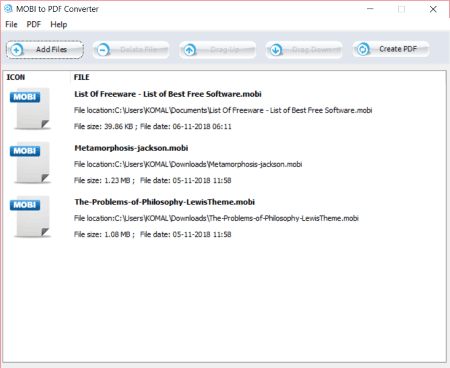Click the Create PDF refresh icon
The width and height of the screenshot is (450, 368).
click(363, 49)
